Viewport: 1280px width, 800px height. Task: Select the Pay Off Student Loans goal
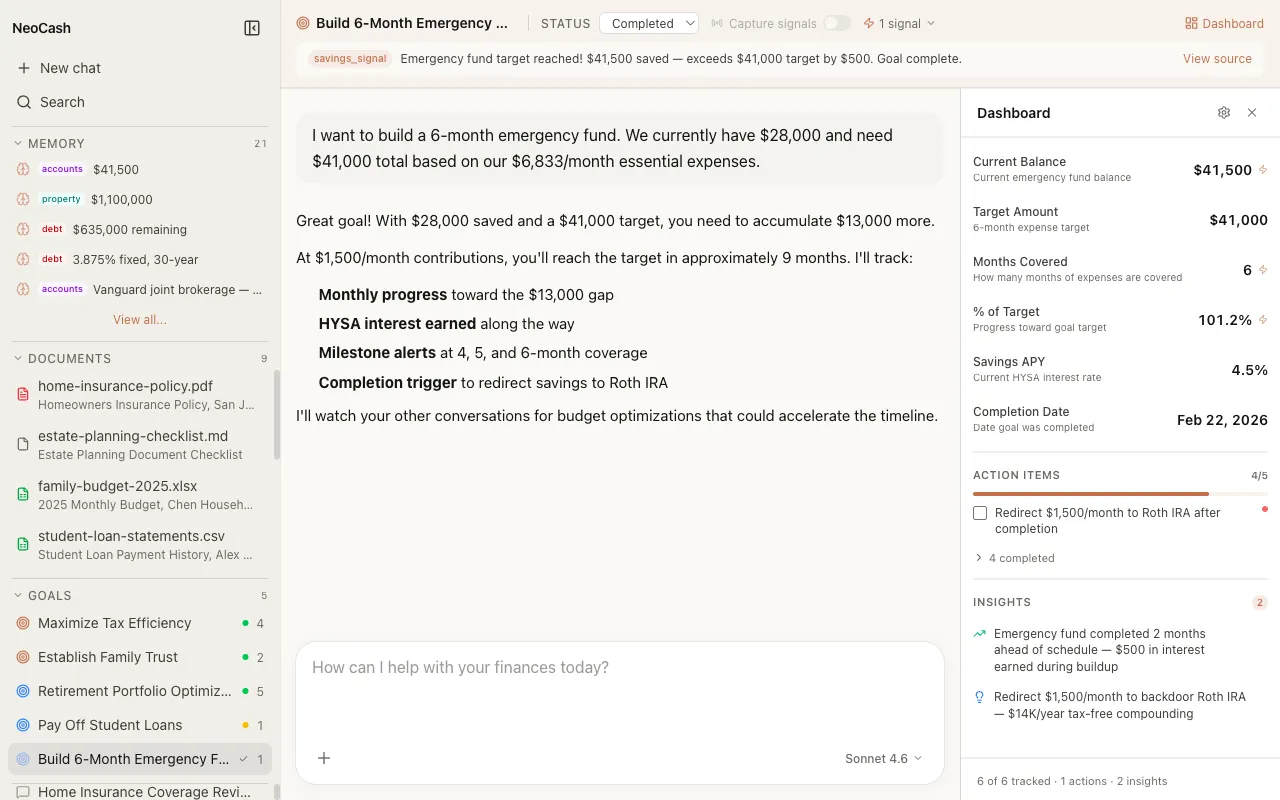(x=110, y=725)
